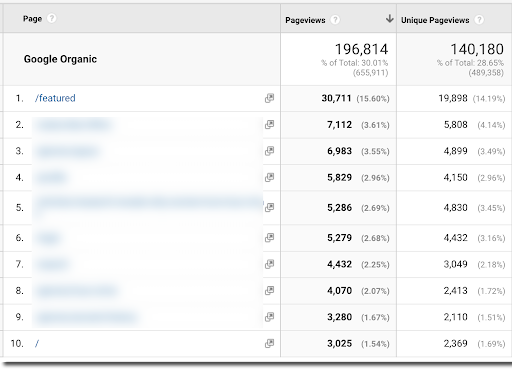Viewport: 512px width, 369px height.
Task: Open row 6 page external link icon
Action: (x=269, y=238)
